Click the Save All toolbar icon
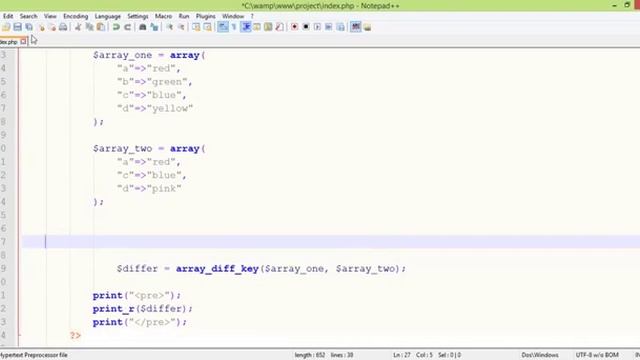 (29, 27)
